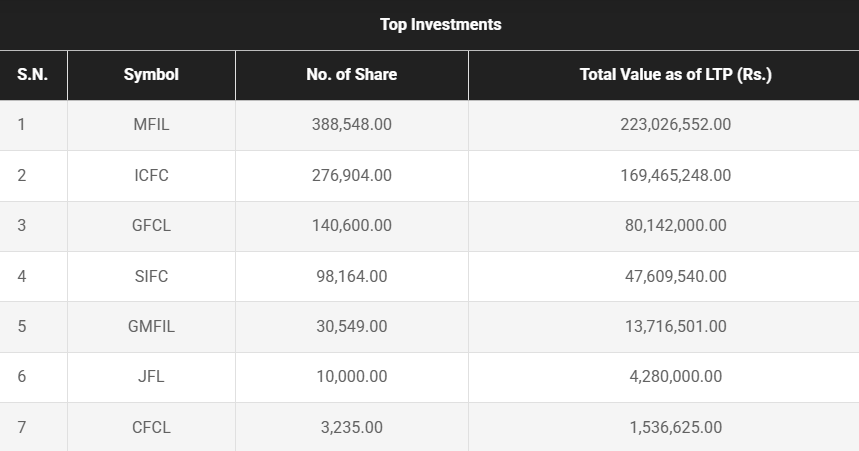Click the JFL symbol entry
This screenshot has width=859, height=451.
click(151, 377)
